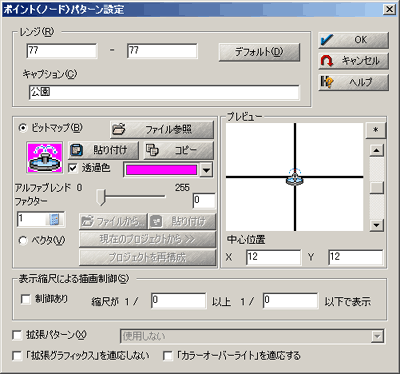Click the OK checkmark button
This screenshot has width=400, height=374.
(353, 40)
